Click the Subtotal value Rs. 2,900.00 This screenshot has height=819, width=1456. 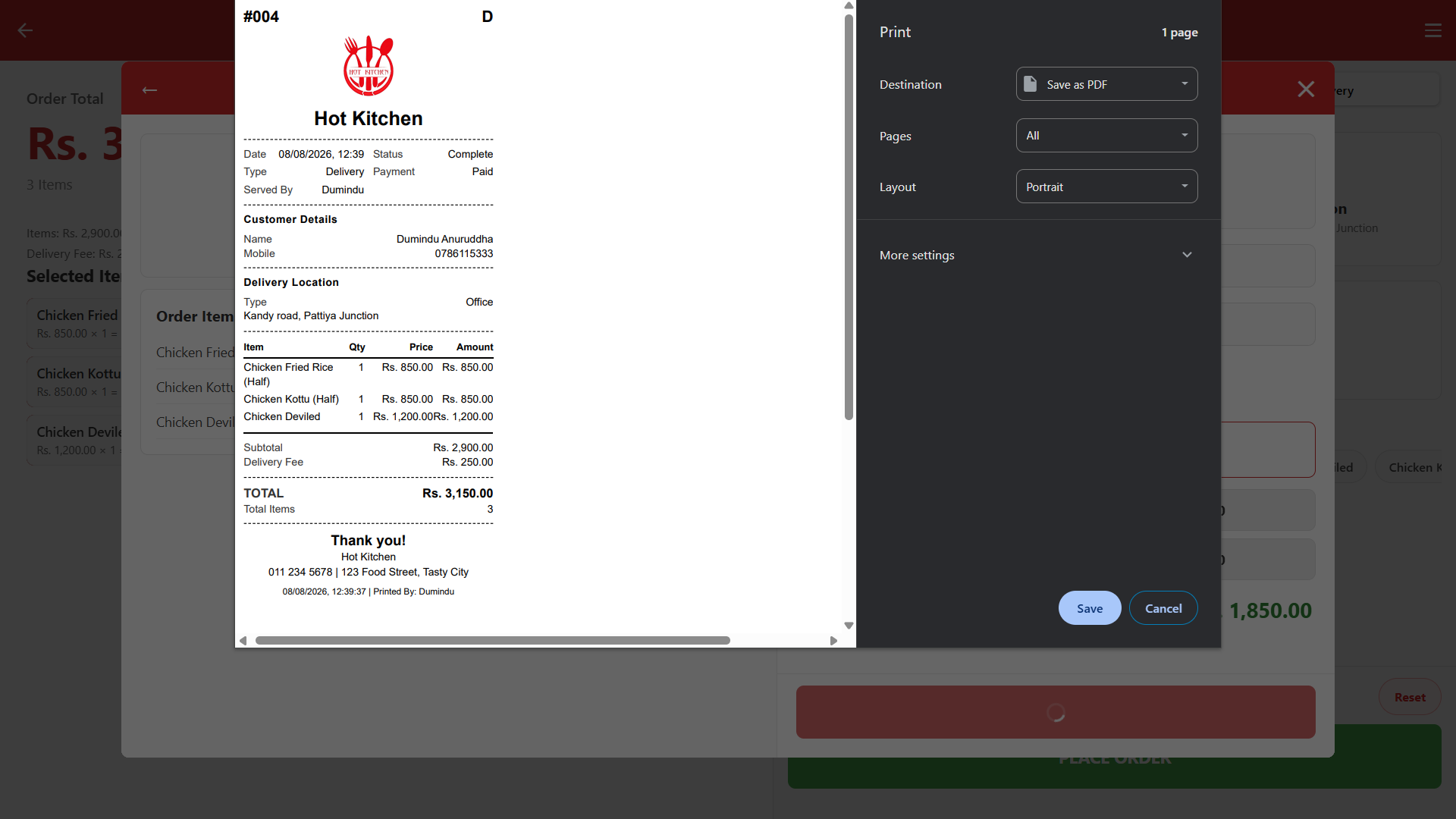point(463,447)
